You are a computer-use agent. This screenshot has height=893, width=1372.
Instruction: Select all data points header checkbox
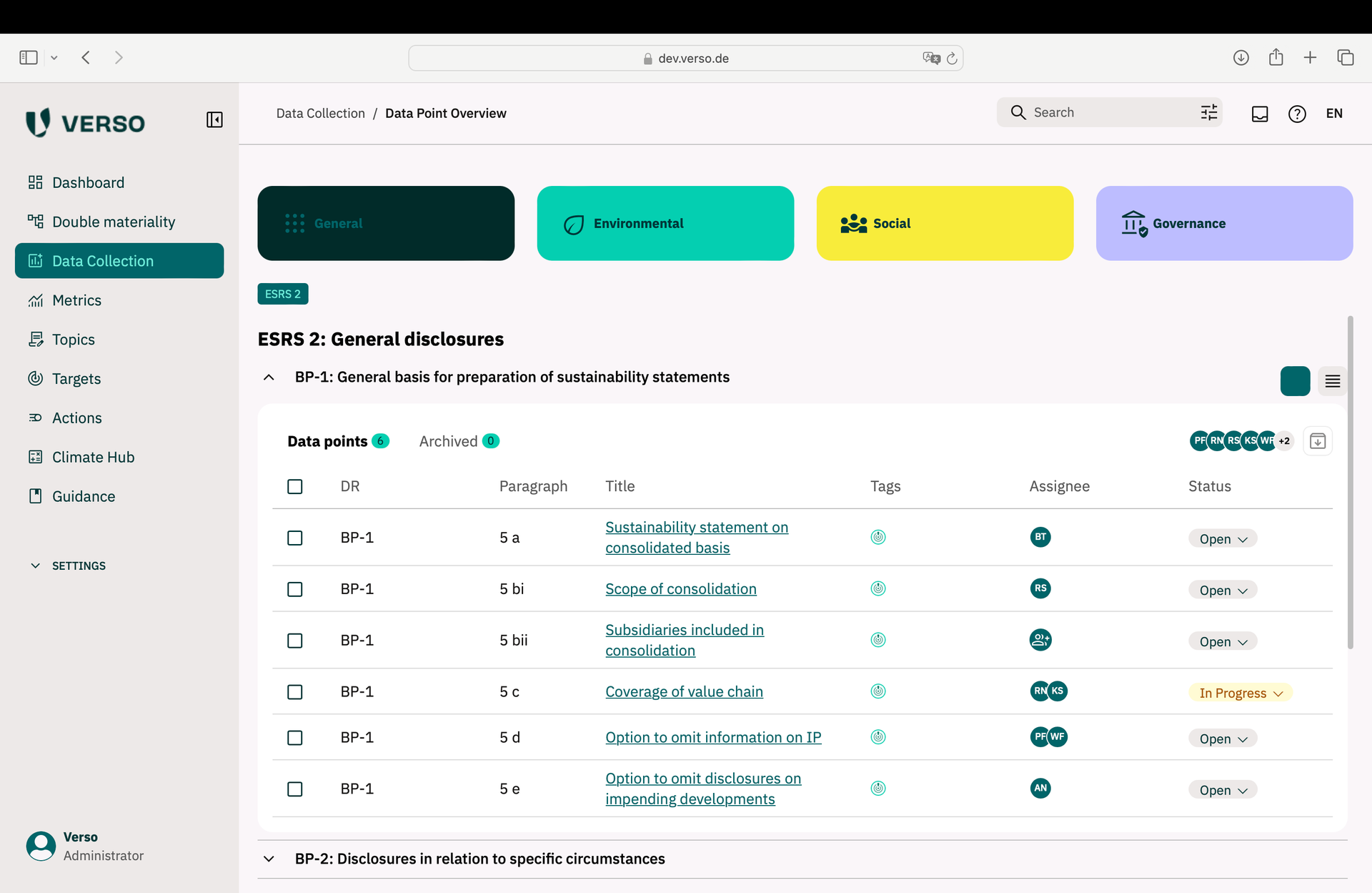point(294,486)
